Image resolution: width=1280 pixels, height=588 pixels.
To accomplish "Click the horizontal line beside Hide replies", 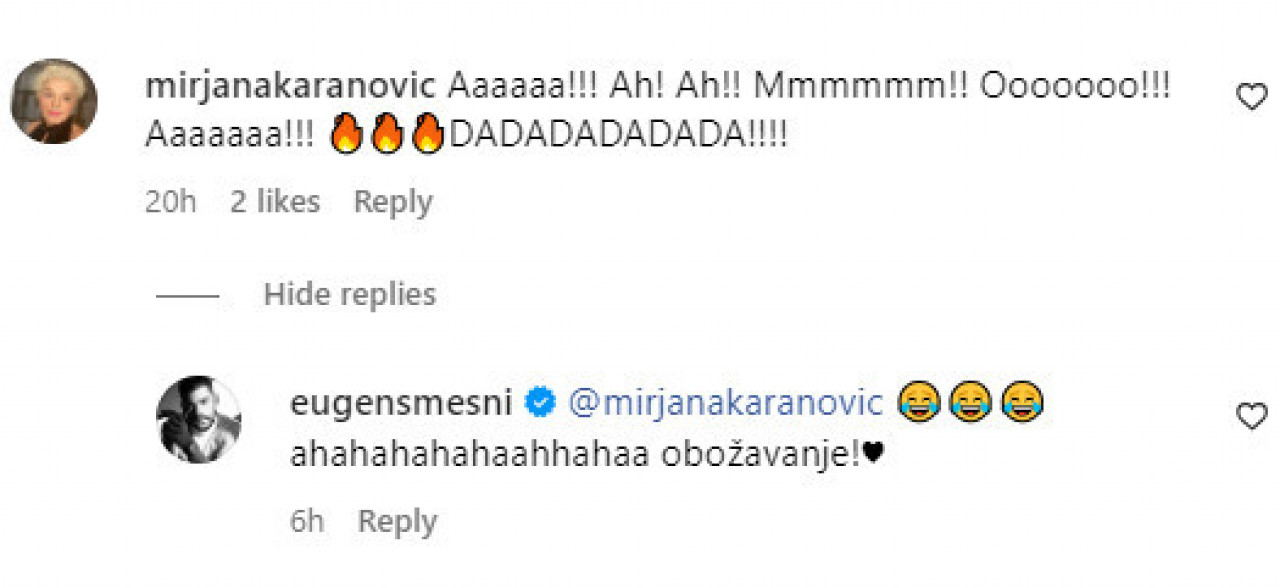I will click(x=188, y=296).
